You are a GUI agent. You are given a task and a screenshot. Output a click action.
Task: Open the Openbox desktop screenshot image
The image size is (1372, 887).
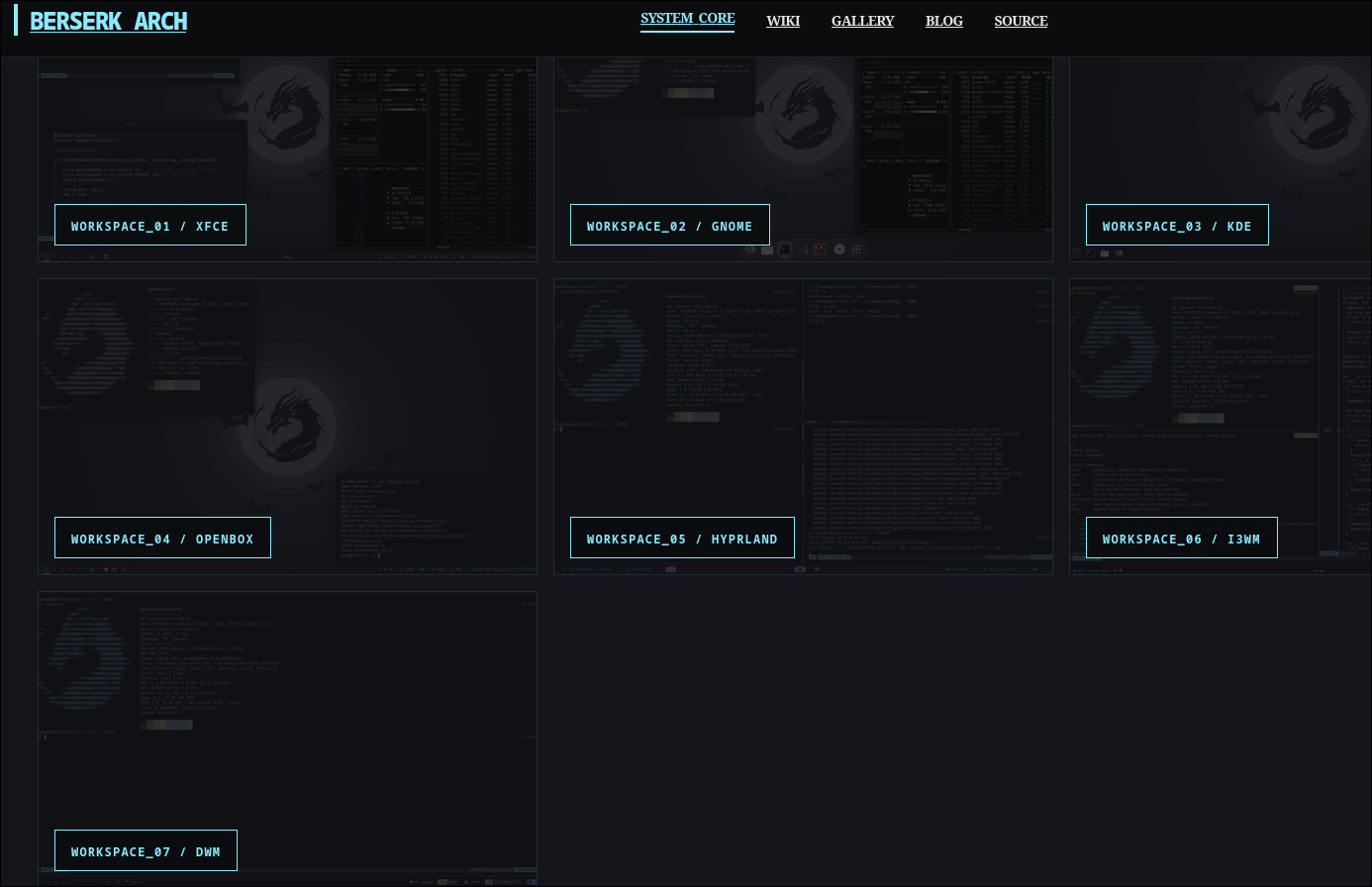click(287, 426)
